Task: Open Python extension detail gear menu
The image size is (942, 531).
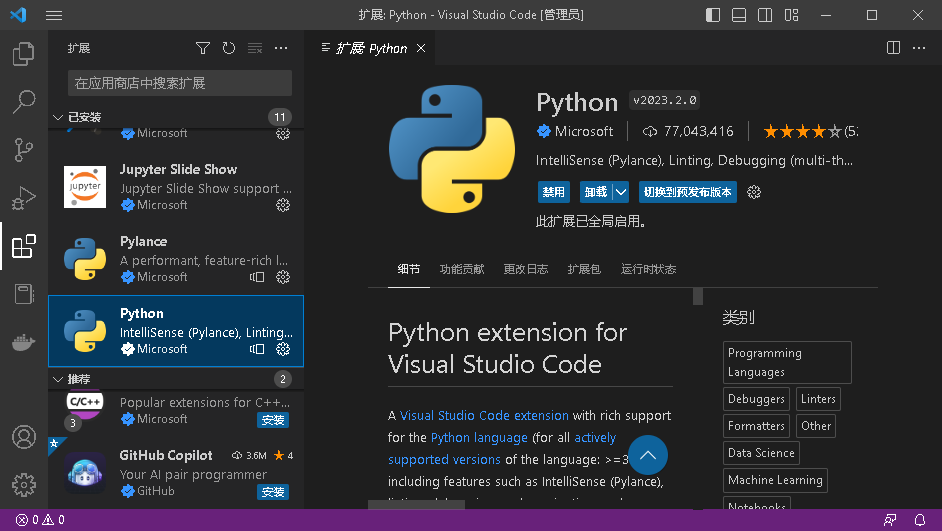Action: (754, 192)
